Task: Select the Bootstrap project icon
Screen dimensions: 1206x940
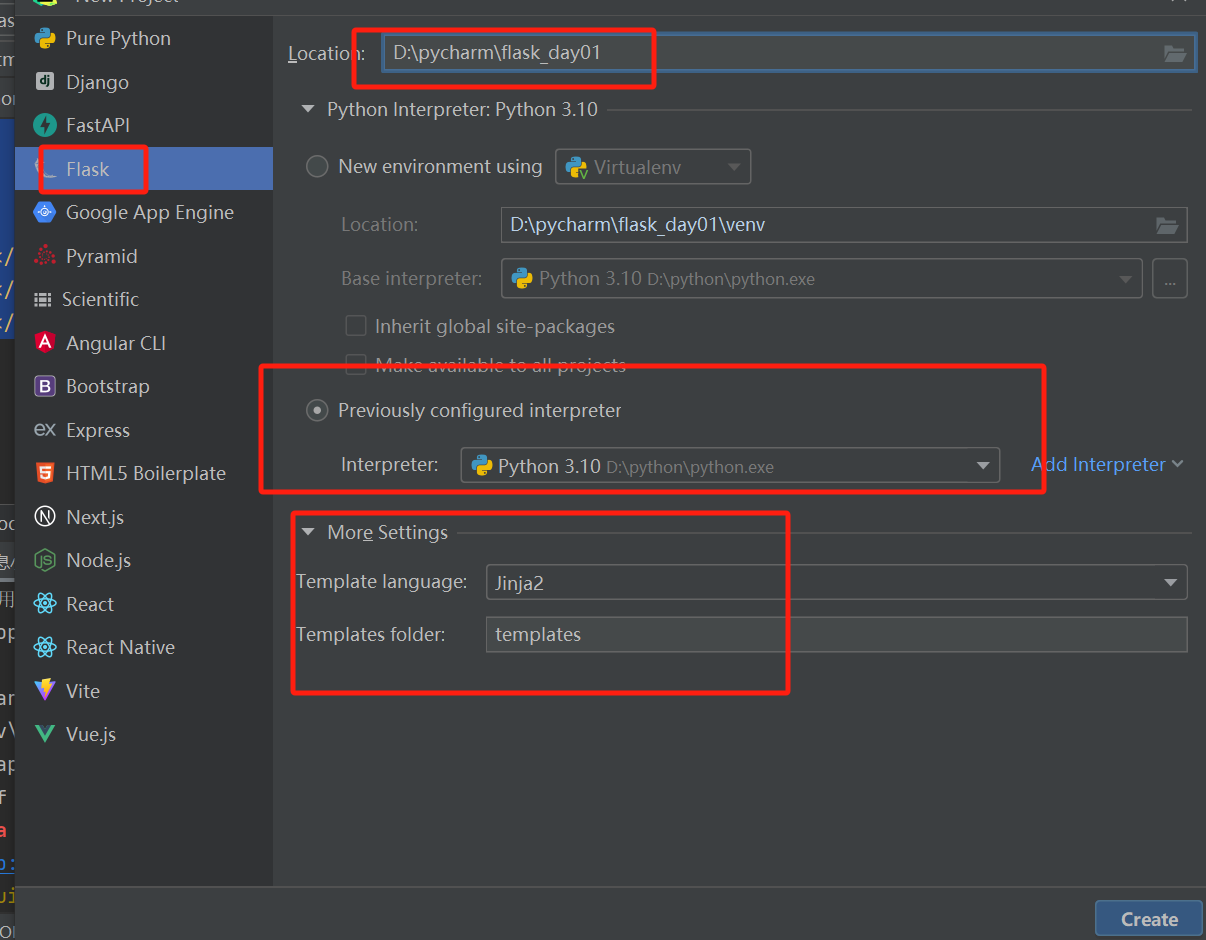Action: (45, 386)
